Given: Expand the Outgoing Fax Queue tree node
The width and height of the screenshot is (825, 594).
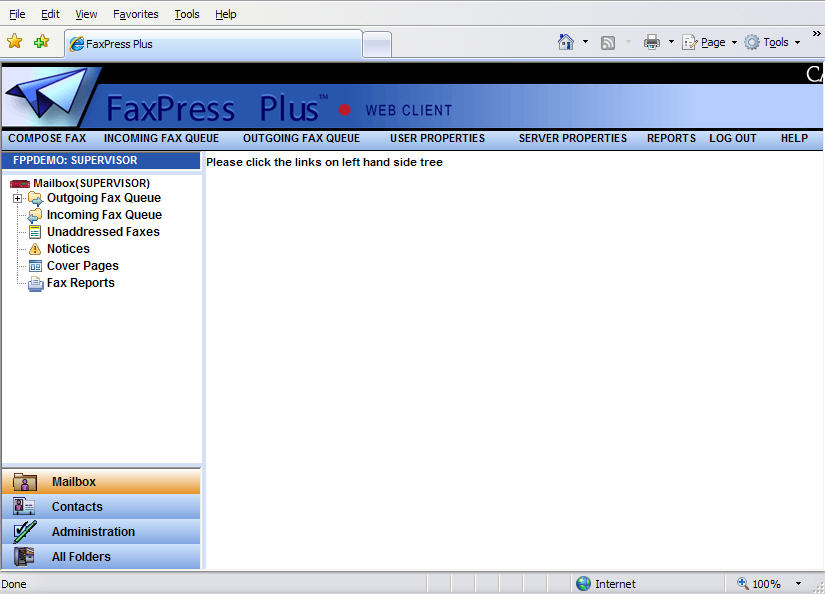Looking at the screenshot, I should (x=17, y=198).
